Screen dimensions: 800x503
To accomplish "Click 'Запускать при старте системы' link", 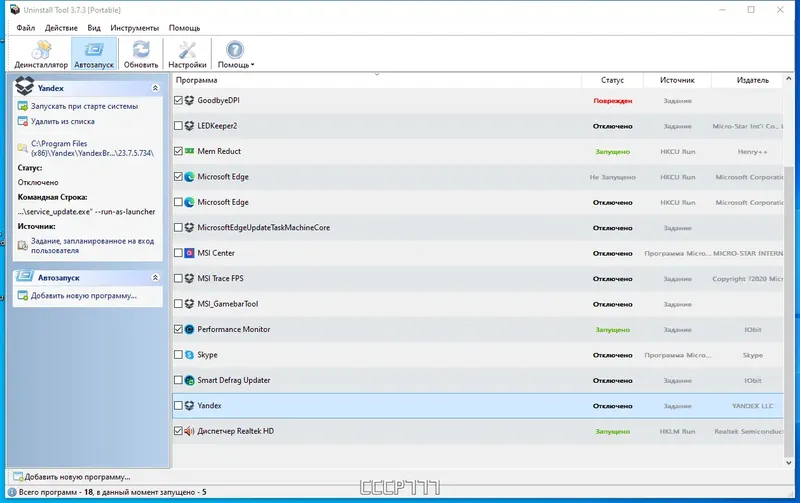I will [x=84, y=106].
